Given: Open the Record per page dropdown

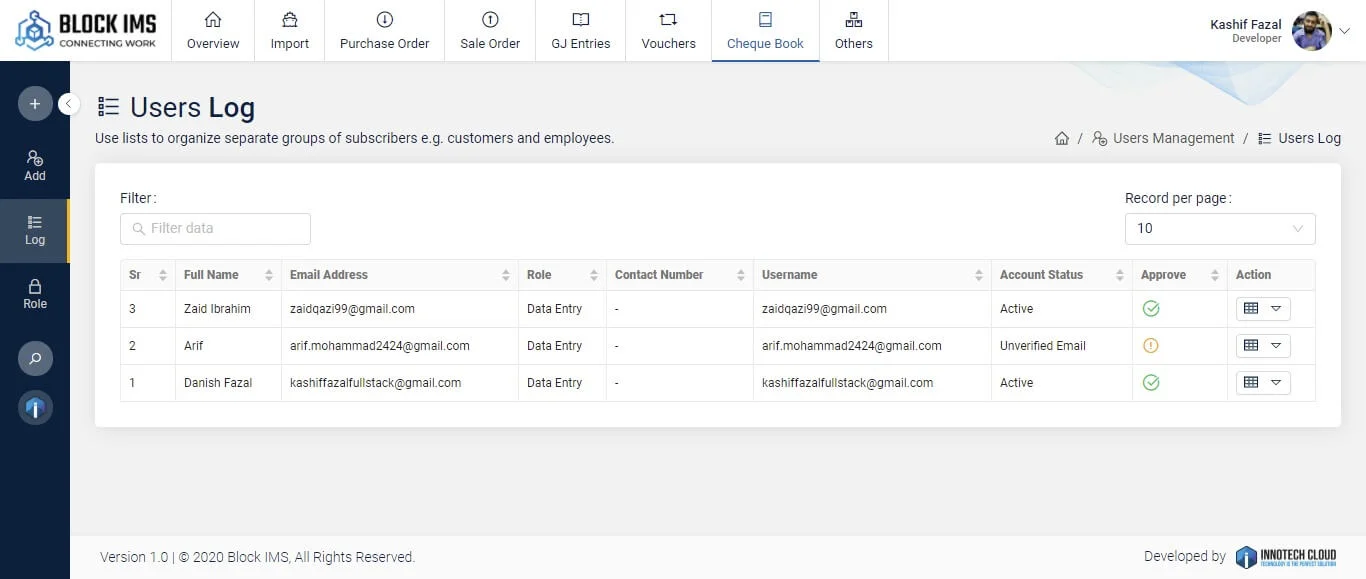Looking at the screenshot, I should 1219,229.
